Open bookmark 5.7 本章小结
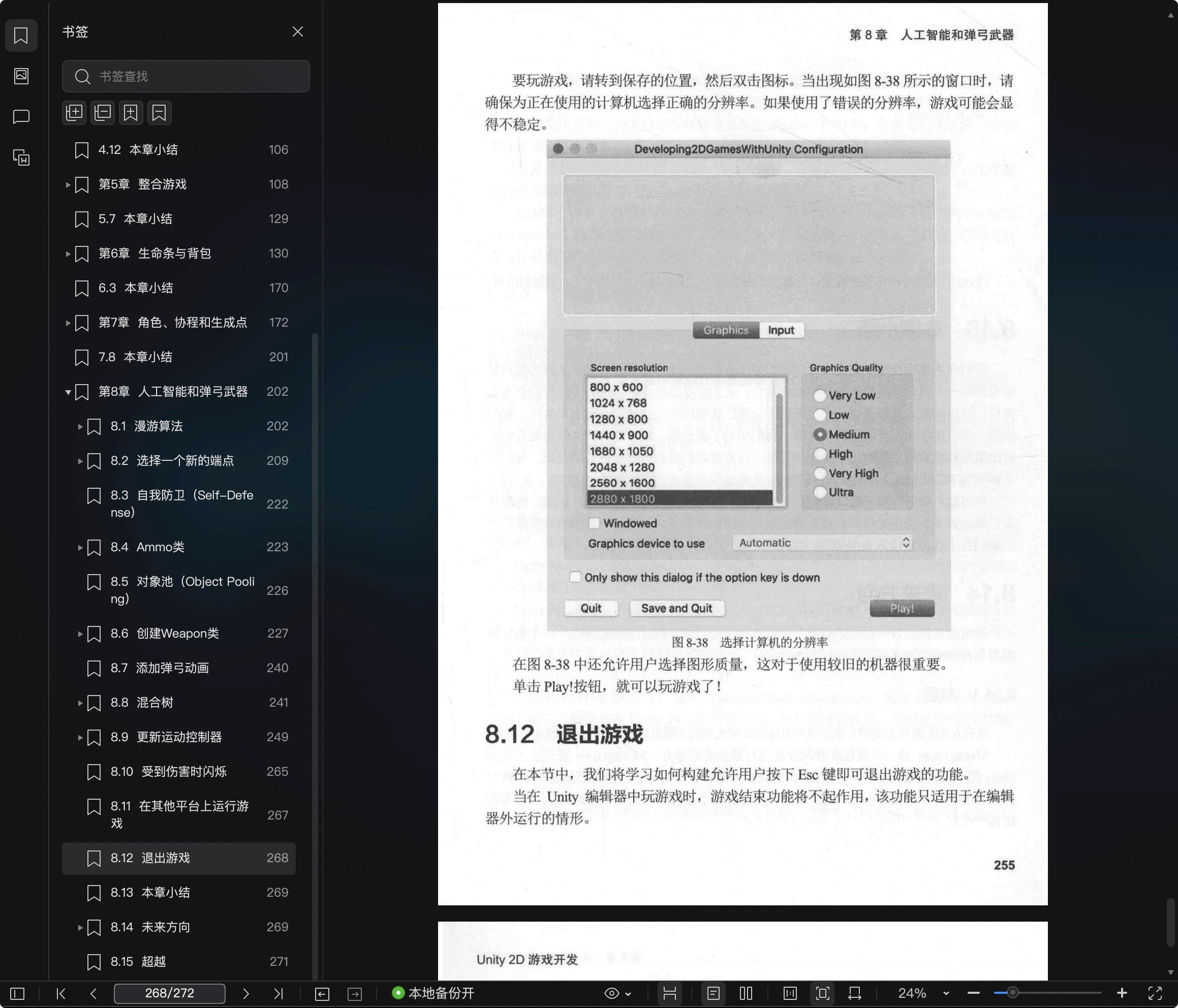Screen dimensions: 1178x1008 tap(178, 219)
